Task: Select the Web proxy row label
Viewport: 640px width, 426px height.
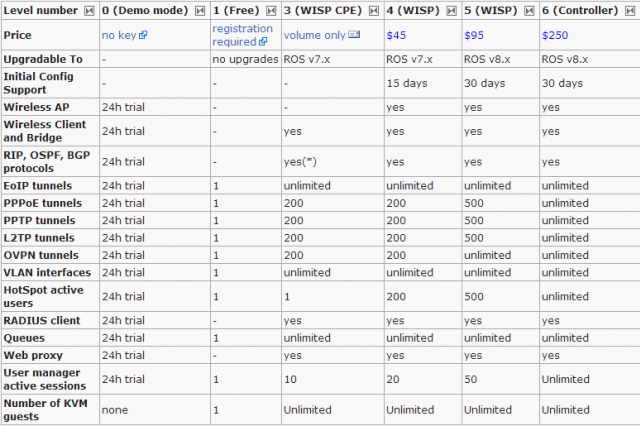Action: click(33, 355)
